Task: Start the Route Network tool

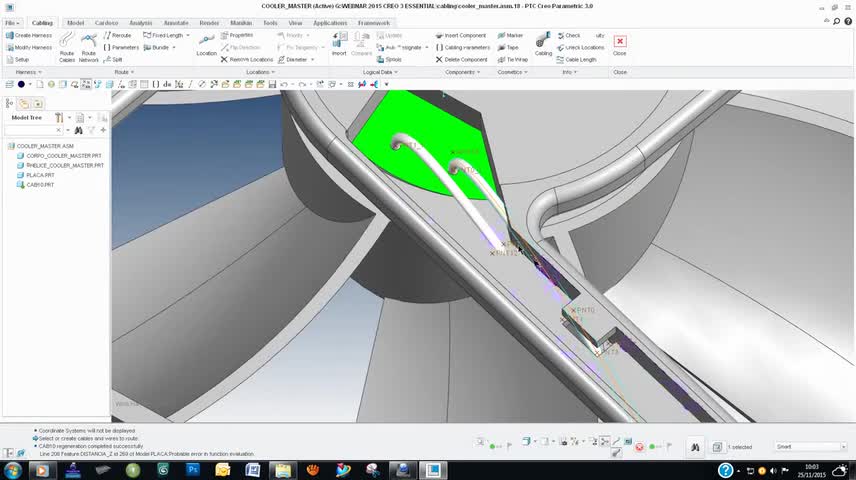Action: [x=88, y=47]
